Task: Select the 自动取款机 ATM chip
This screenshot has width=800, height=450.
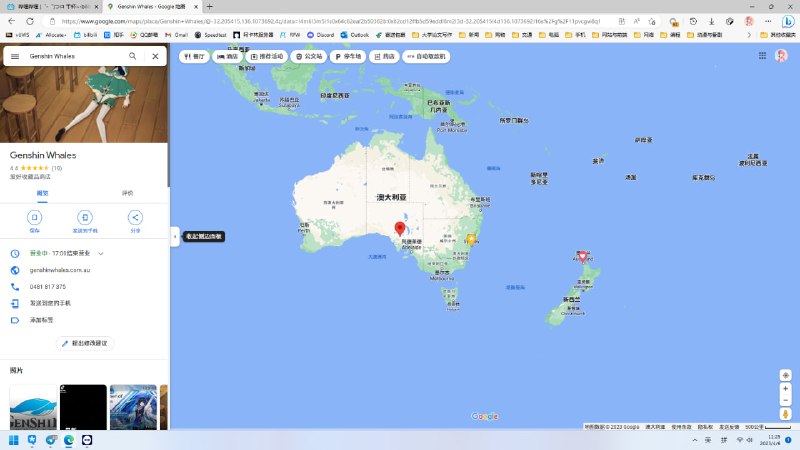Action: pyautogui.click(x=426, y=57)
